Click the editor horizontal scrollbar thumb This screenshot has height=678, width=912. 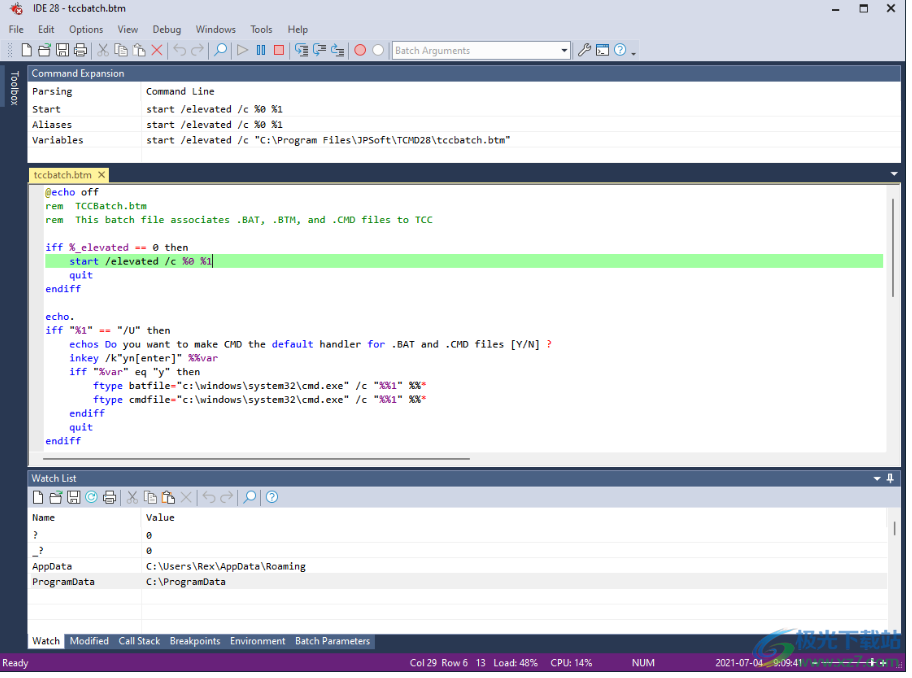[x=257, y=459]
